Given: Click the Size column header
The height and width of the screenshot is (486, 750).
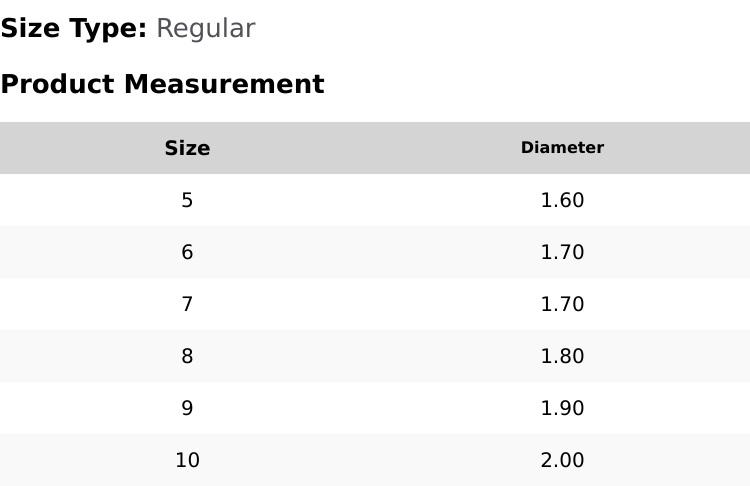Looking at the screenshot, I should [x=187, y=149].
